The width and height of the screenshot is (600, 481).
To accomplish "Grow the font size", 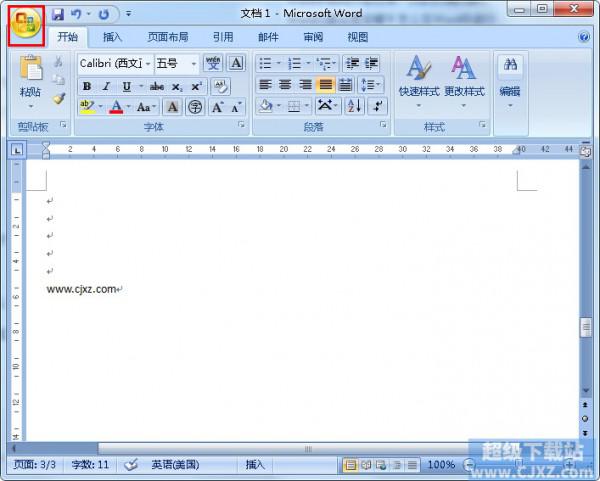I will [217, 107].
